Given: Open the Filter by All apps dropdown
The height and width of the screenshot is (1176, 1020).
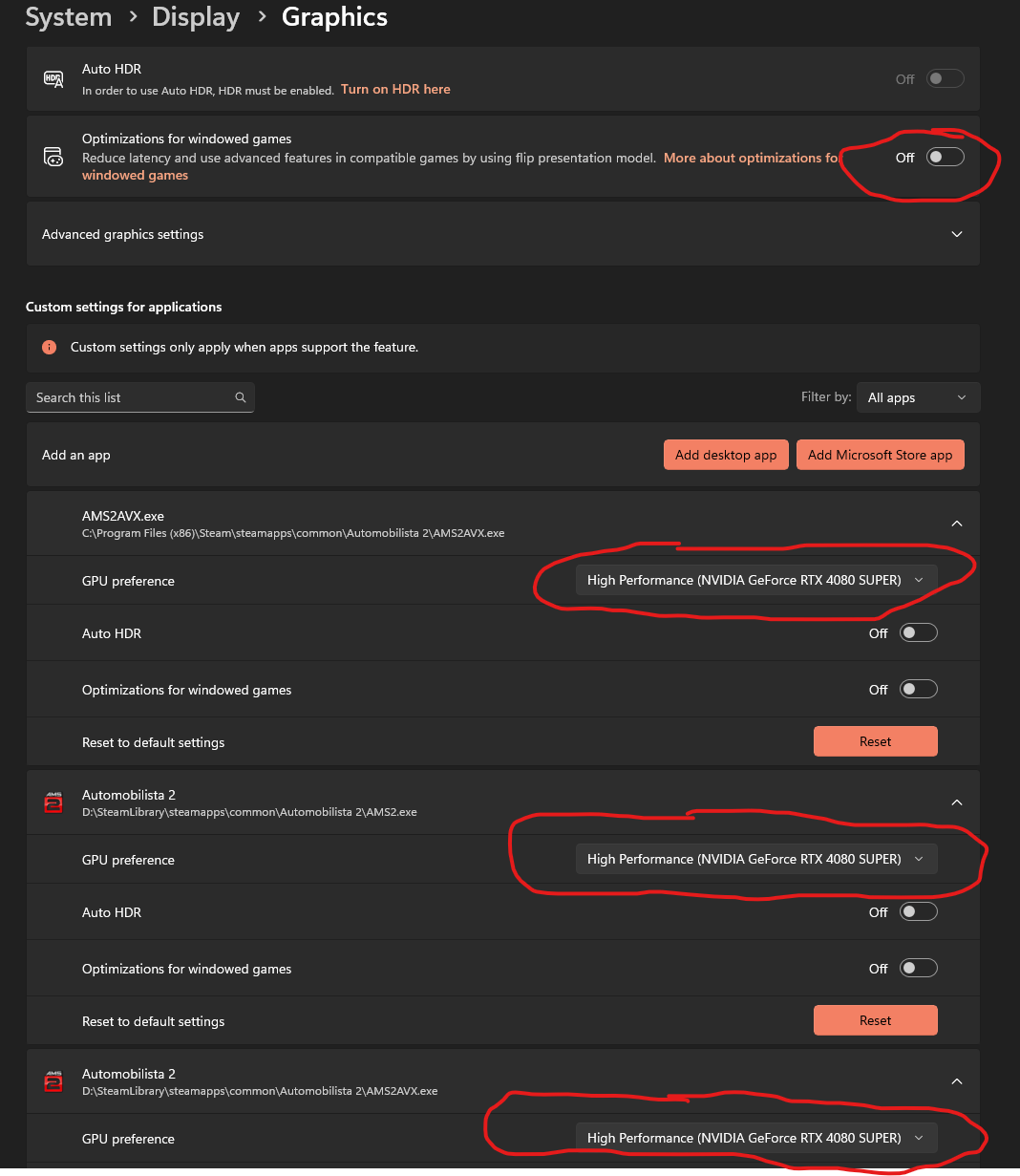Looking at the screenshot, I should point(917,397).
